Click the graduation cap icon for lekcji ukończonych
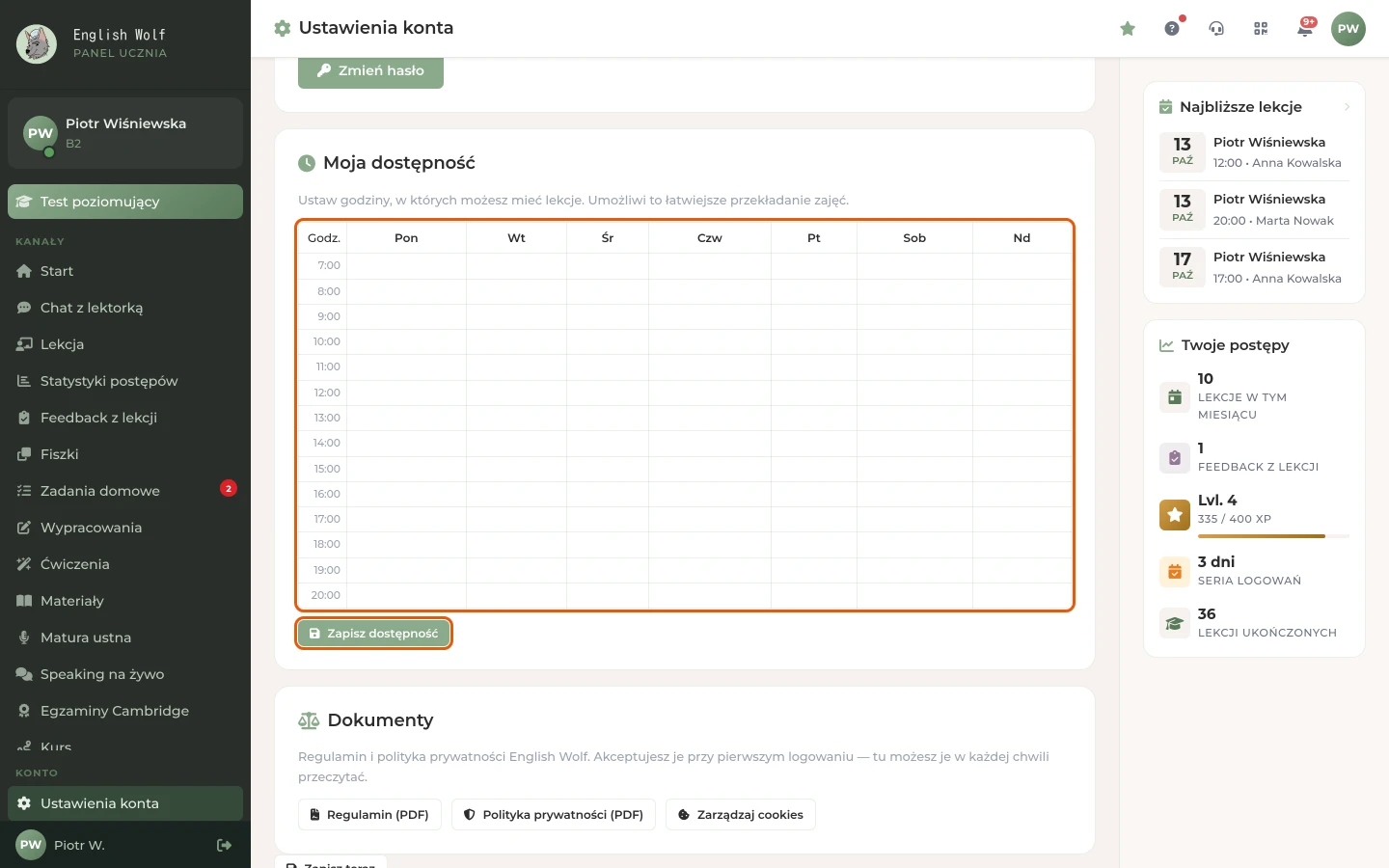Image resolution: width=1389 pixels, height=868 pixels. click(x=1175, y=624)
